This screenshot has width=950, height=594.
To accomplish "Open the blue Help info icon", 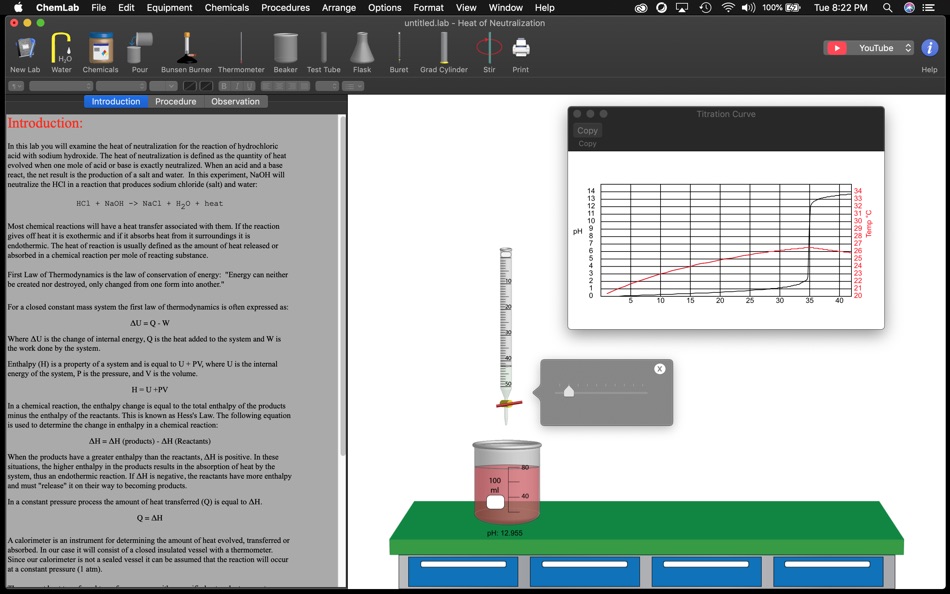I will coord(929,48).
